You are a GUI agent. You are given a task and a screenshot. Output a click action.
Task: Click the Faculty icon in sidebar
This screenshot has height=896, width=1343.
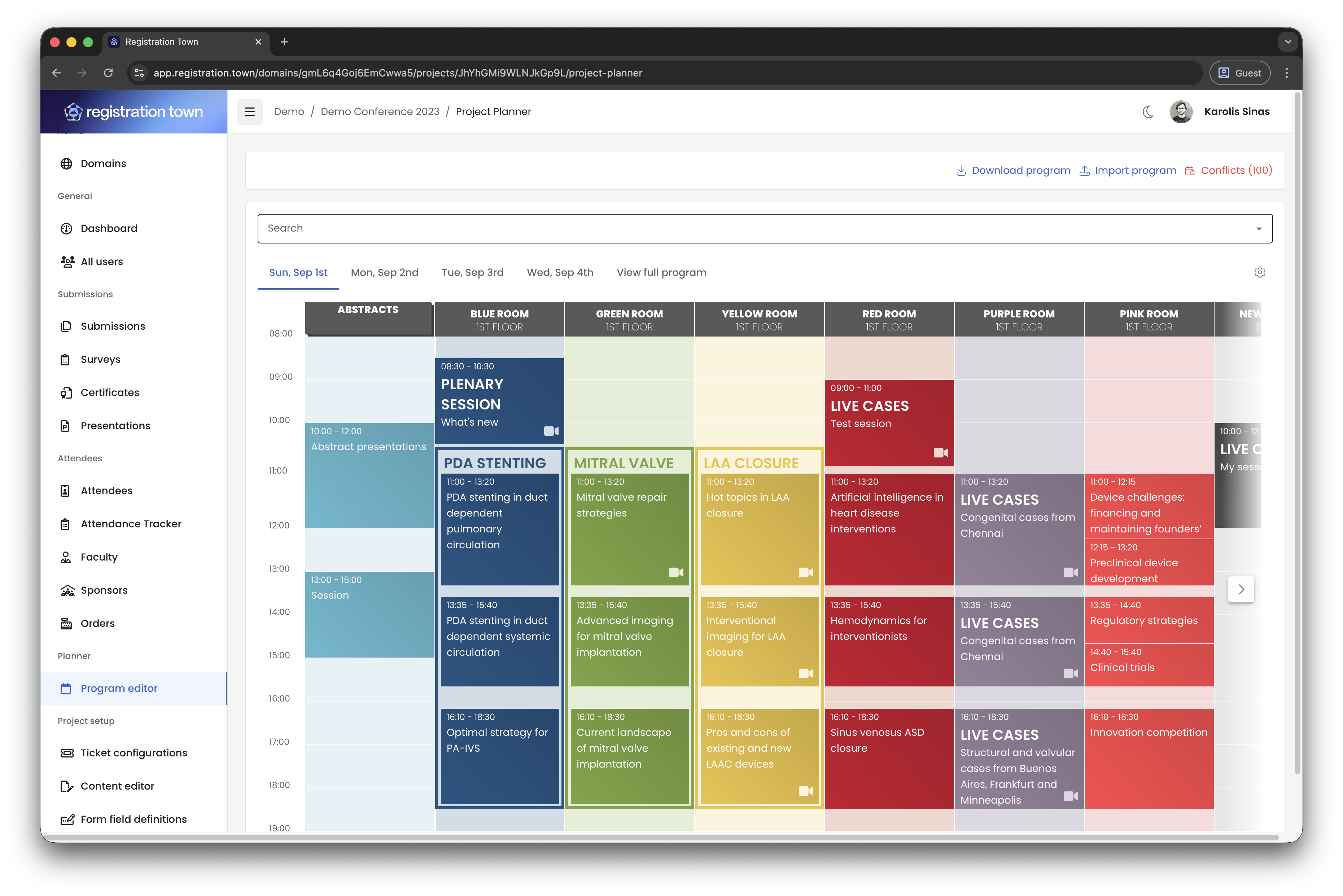66,557
